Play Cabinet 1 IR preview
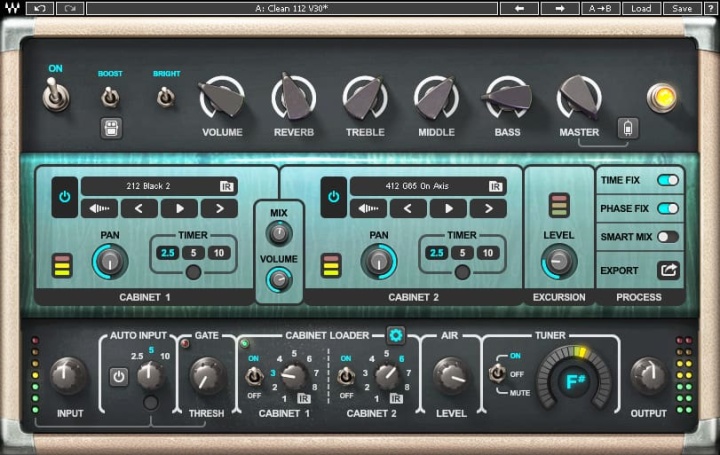Image resolution: width=720 pixels, height=455 pixels. (x=180, y=208)
